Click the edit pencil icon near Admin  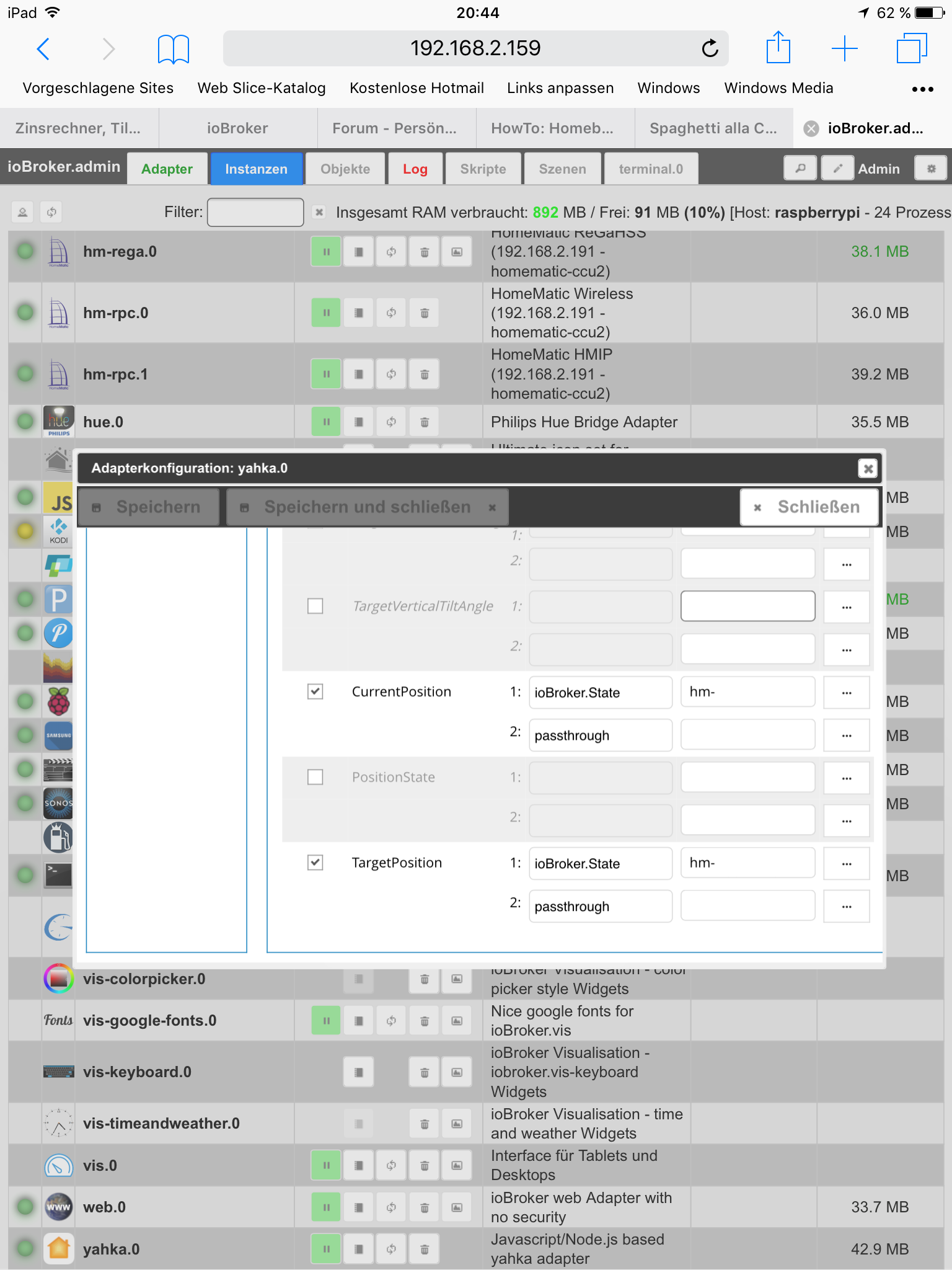(x=837, y=169)
